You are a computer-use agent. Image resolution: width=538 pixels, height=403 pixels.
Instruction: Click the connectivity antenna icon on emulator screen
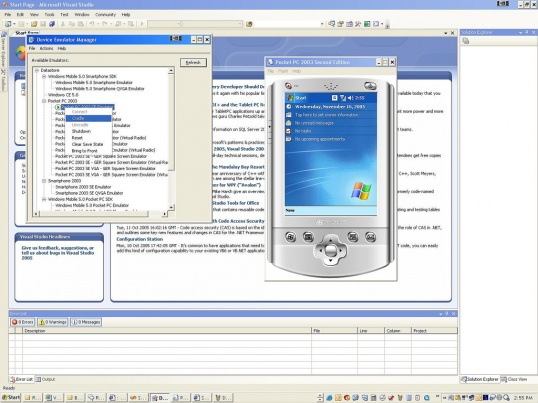pyautogui.click(x=342, y=98)
